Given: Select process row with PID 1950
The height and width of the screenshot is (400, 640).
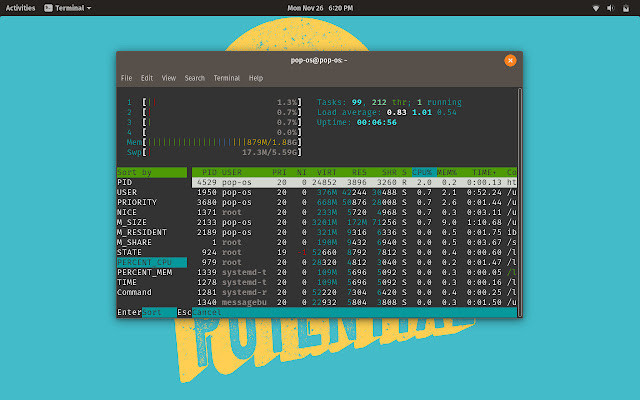Looking at the screenshot, I should pyautogui.click(x=354, y=192).
